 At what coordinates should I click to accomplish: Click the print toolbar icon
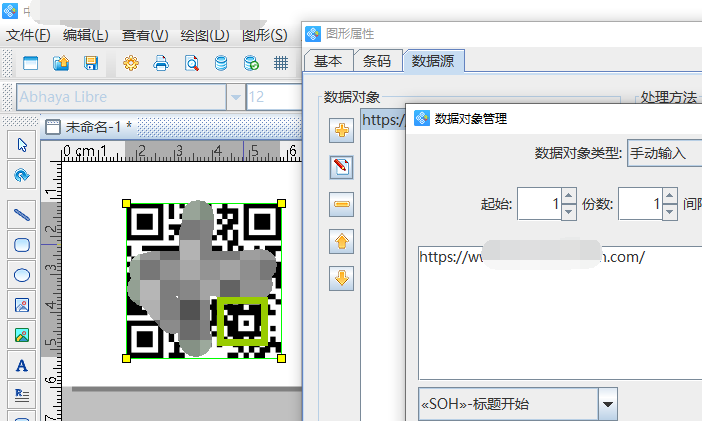161,63
